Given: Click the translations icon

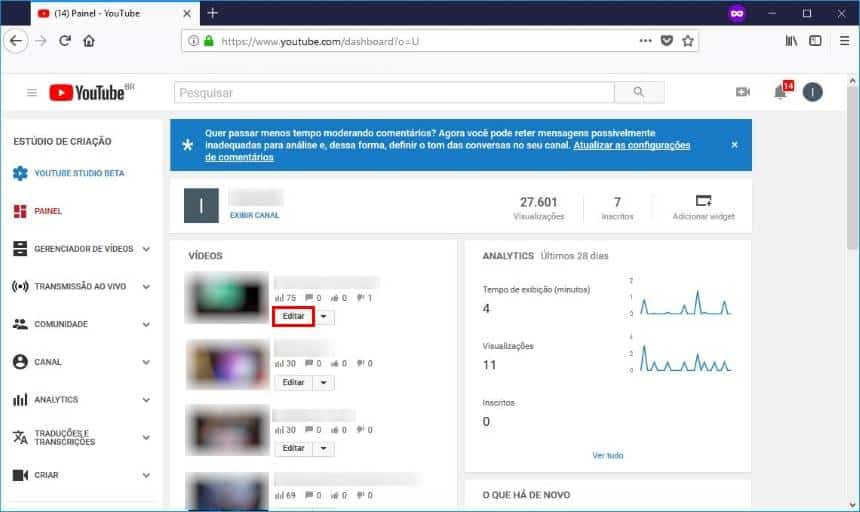Looking at the screenshot, I should pos(20,437).
